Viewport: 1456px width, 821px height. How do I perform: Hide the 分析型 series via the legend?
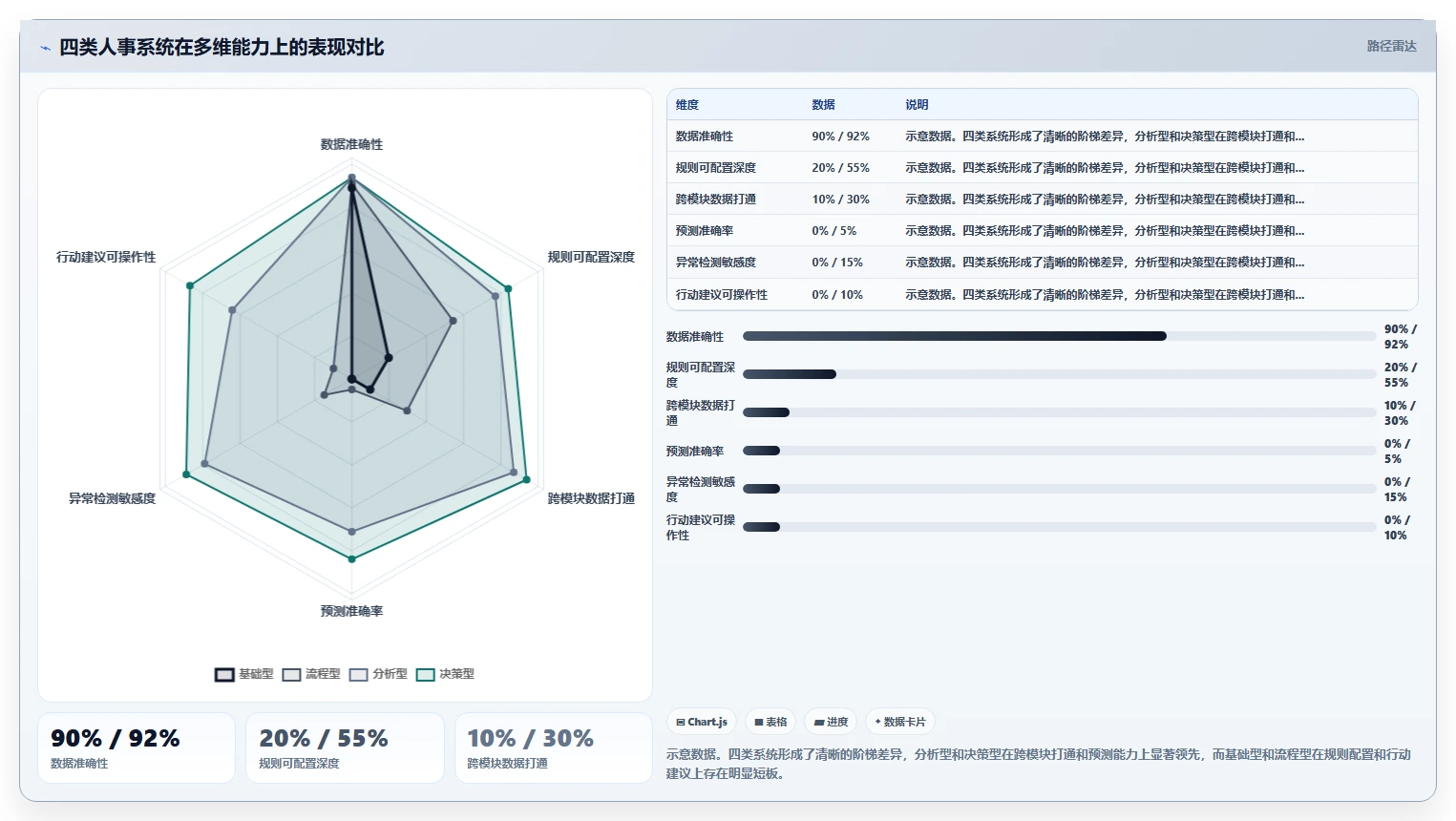point(378,674)
